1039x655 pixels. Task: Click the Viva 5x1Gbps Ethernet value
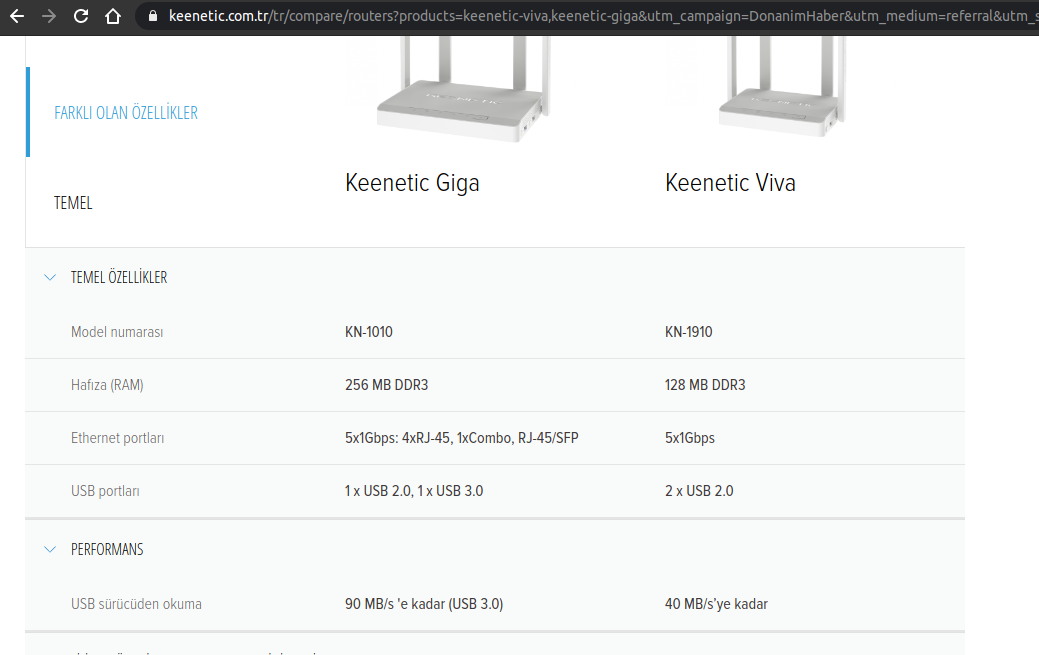point(690,438)
